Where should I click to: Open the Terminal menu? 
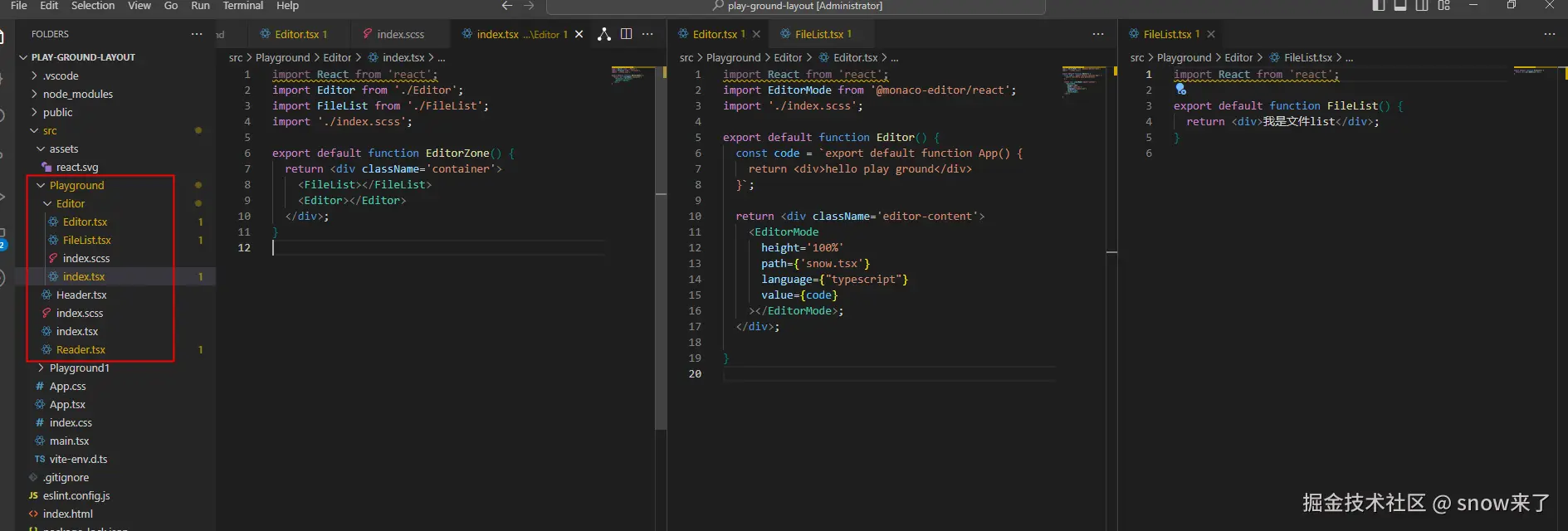242,6
